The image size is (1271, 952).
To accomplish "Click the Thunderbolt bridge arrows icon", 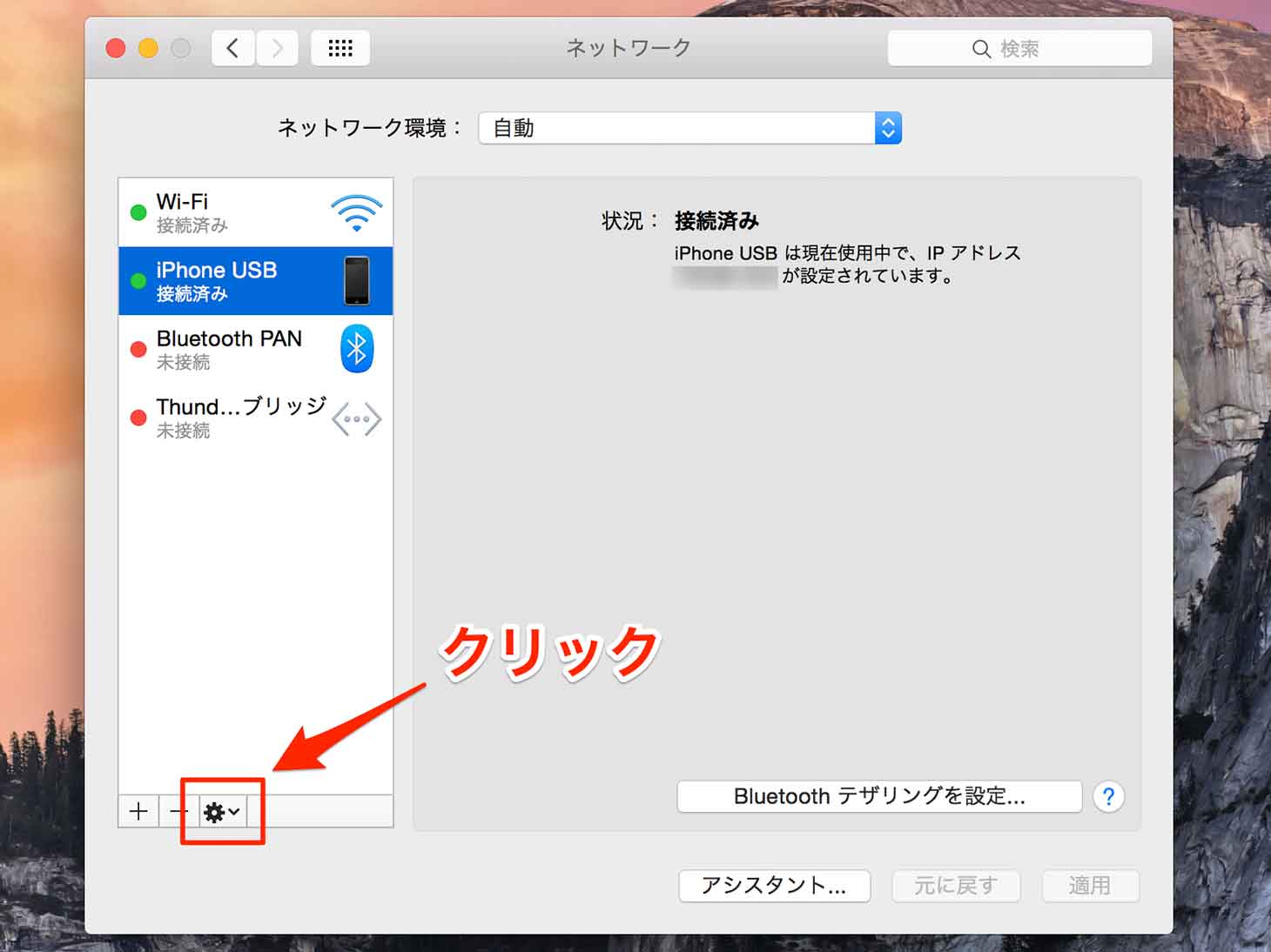I will 357,419.
